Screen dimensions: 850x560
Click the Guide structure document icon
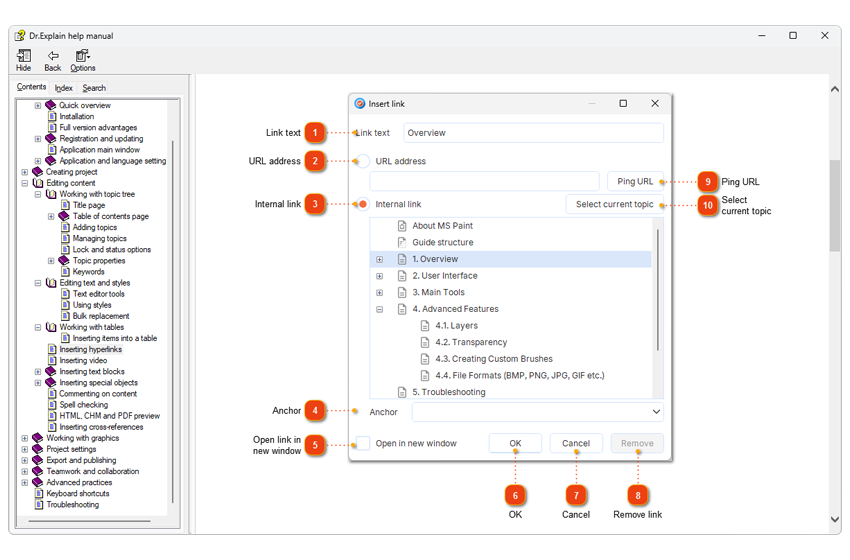(x=402, y=242)
